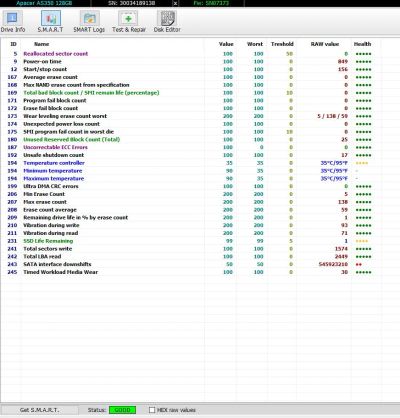Click the serial number SN field
This screenshot has height=418, width=400.
pos(132,3)
